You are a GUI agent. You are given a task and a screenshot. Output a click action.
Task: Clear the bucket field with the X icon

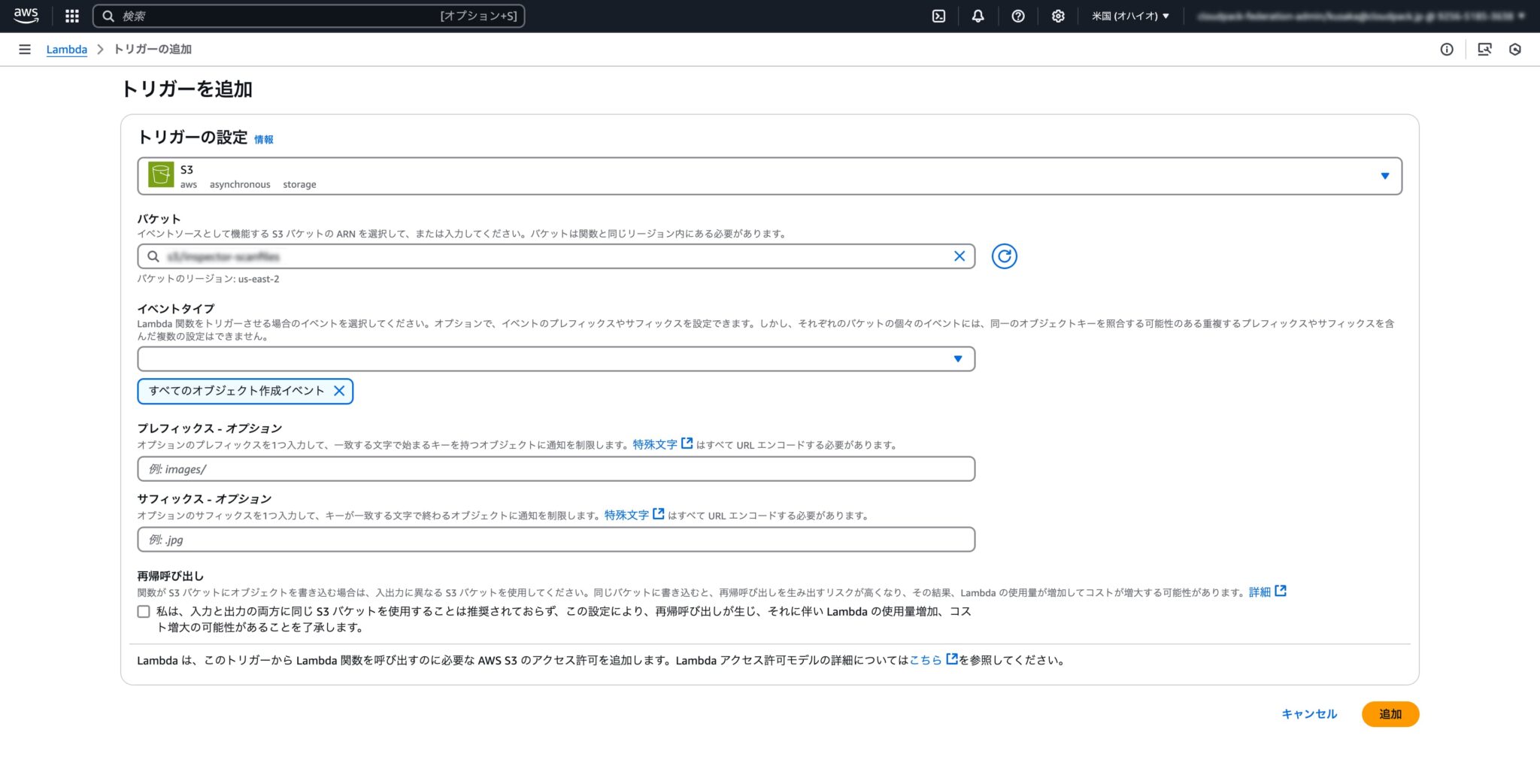[x=959, y=256]
